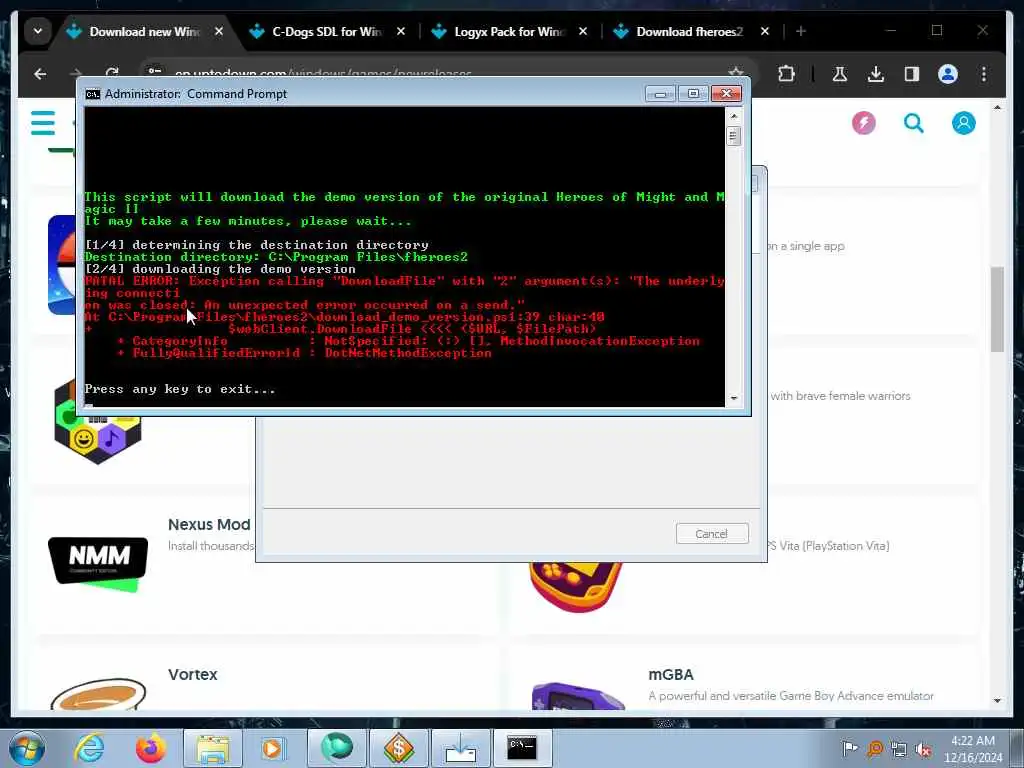Toggle the browser side panel
1024x768 pixels.
[x=912, y=74]
